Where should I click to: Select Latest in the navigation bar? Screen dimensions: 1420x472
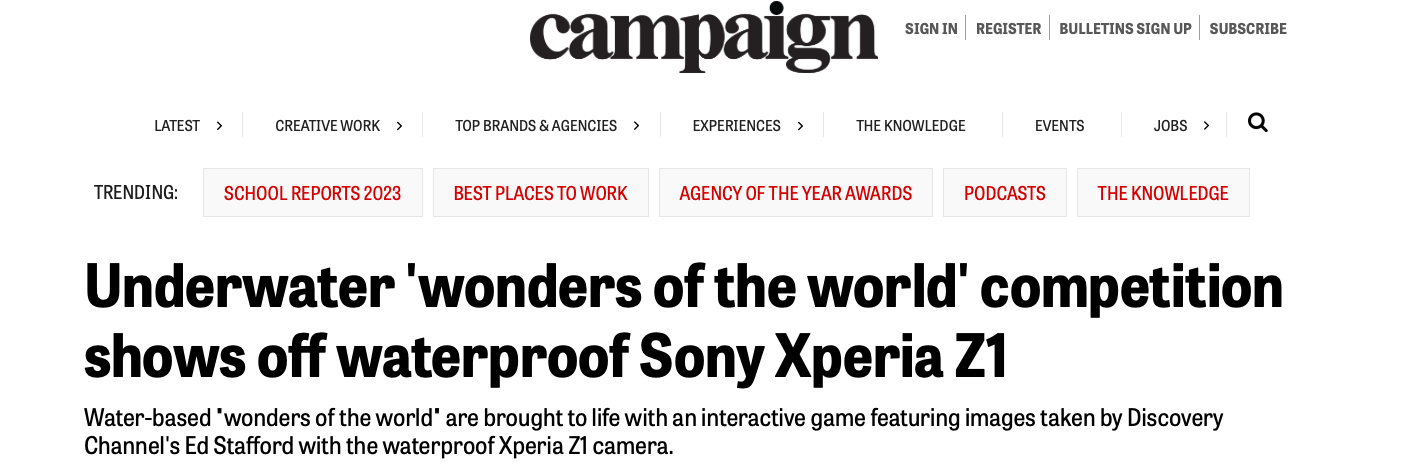[177, 126]
